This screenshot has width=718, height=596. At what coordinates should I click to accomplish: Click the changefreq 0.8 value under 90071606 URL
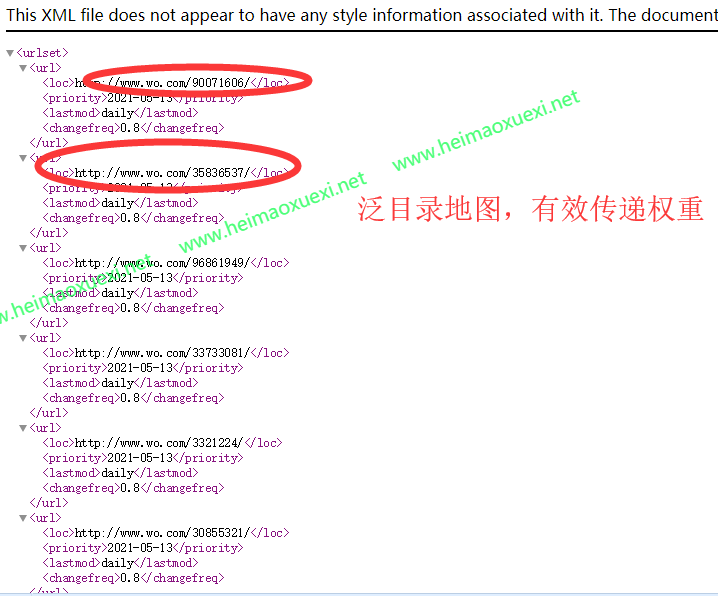point(129,128)
